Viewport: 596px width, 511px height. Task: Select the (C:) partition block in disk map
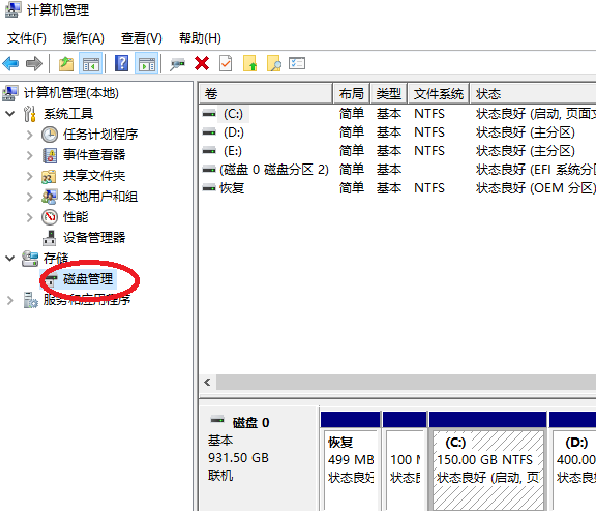coord(488,470)
